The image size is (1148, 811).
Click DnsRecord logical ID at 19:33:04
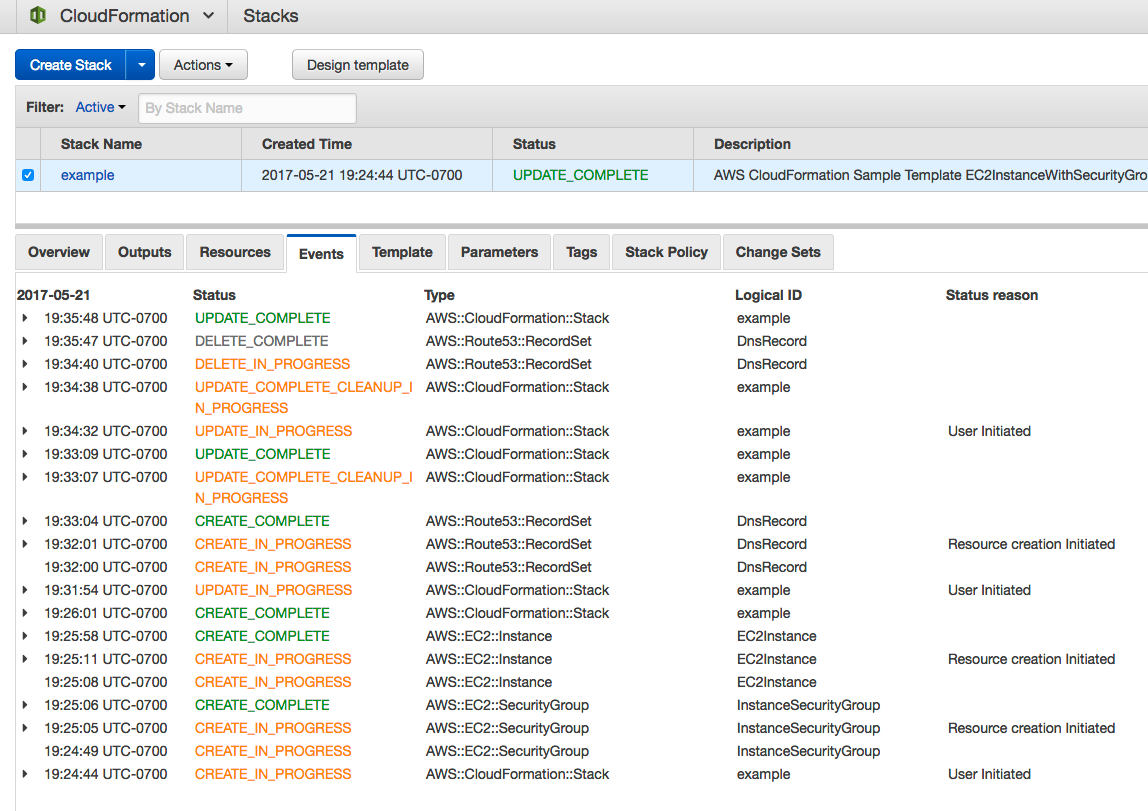tap(772, 521)
